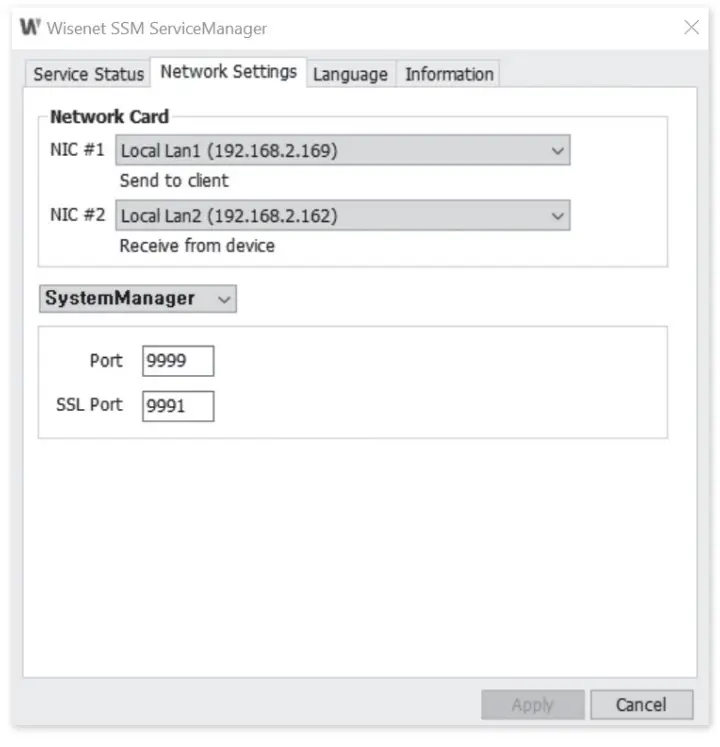Open the Language tab

point(351,74)
